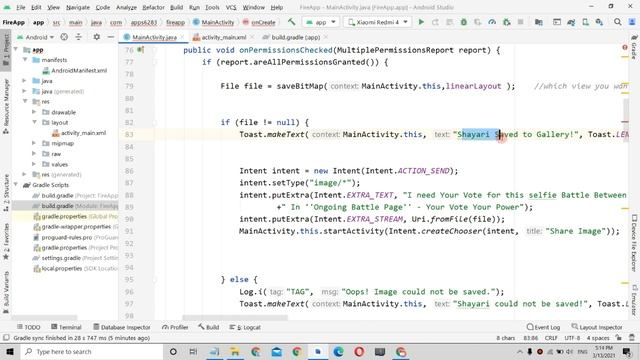Viewport: 640px width, 360px height.
Task: Open Project Structure icon in toolbar
Action: 539,22
